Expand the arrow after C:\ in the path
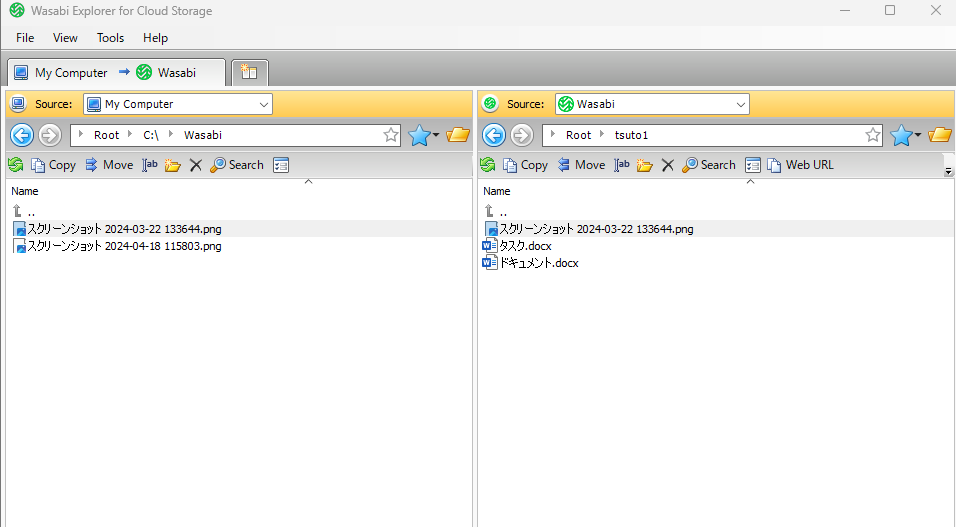This screenshot has height=527, width=956. pos(170,134)
